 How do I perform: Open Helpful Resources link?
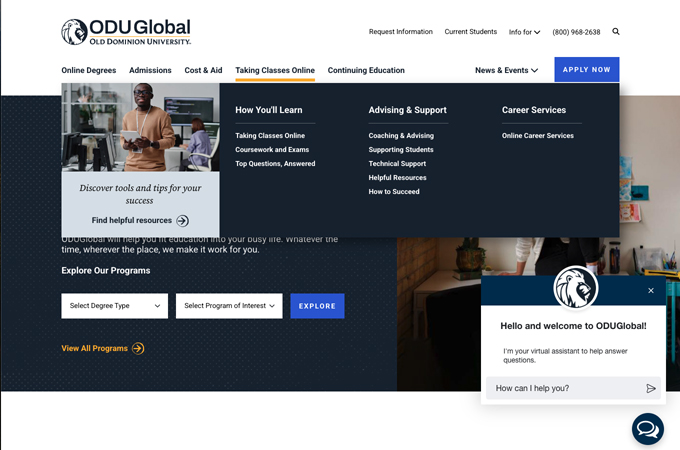tap(397, 177)
